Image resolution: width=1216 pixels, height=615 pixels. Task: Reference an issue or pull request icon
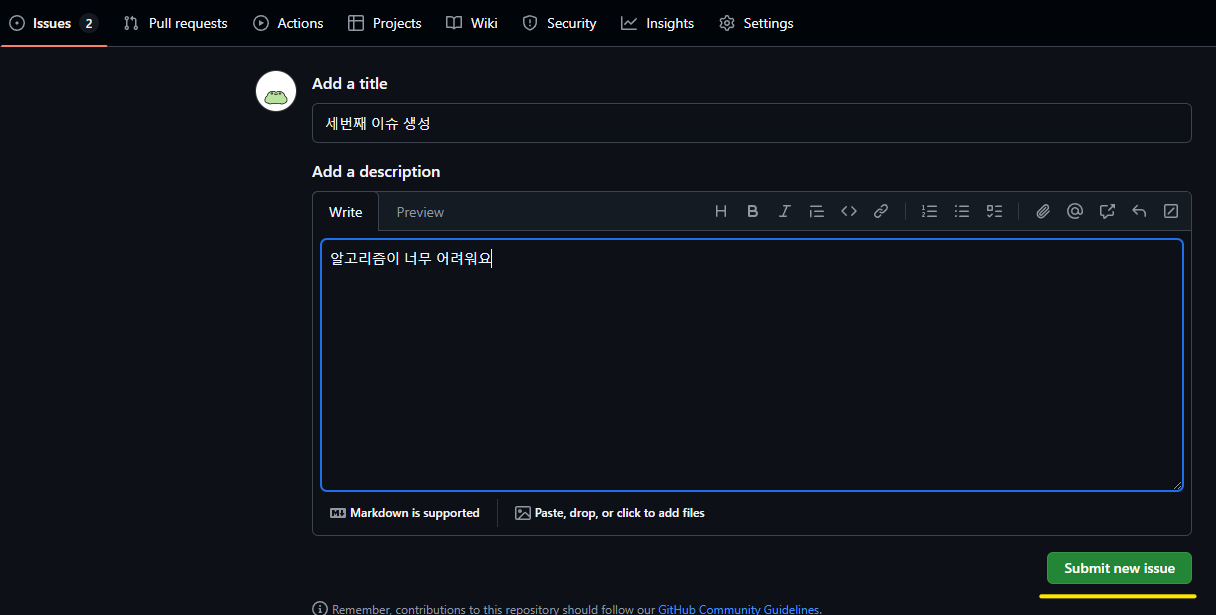1106,211
